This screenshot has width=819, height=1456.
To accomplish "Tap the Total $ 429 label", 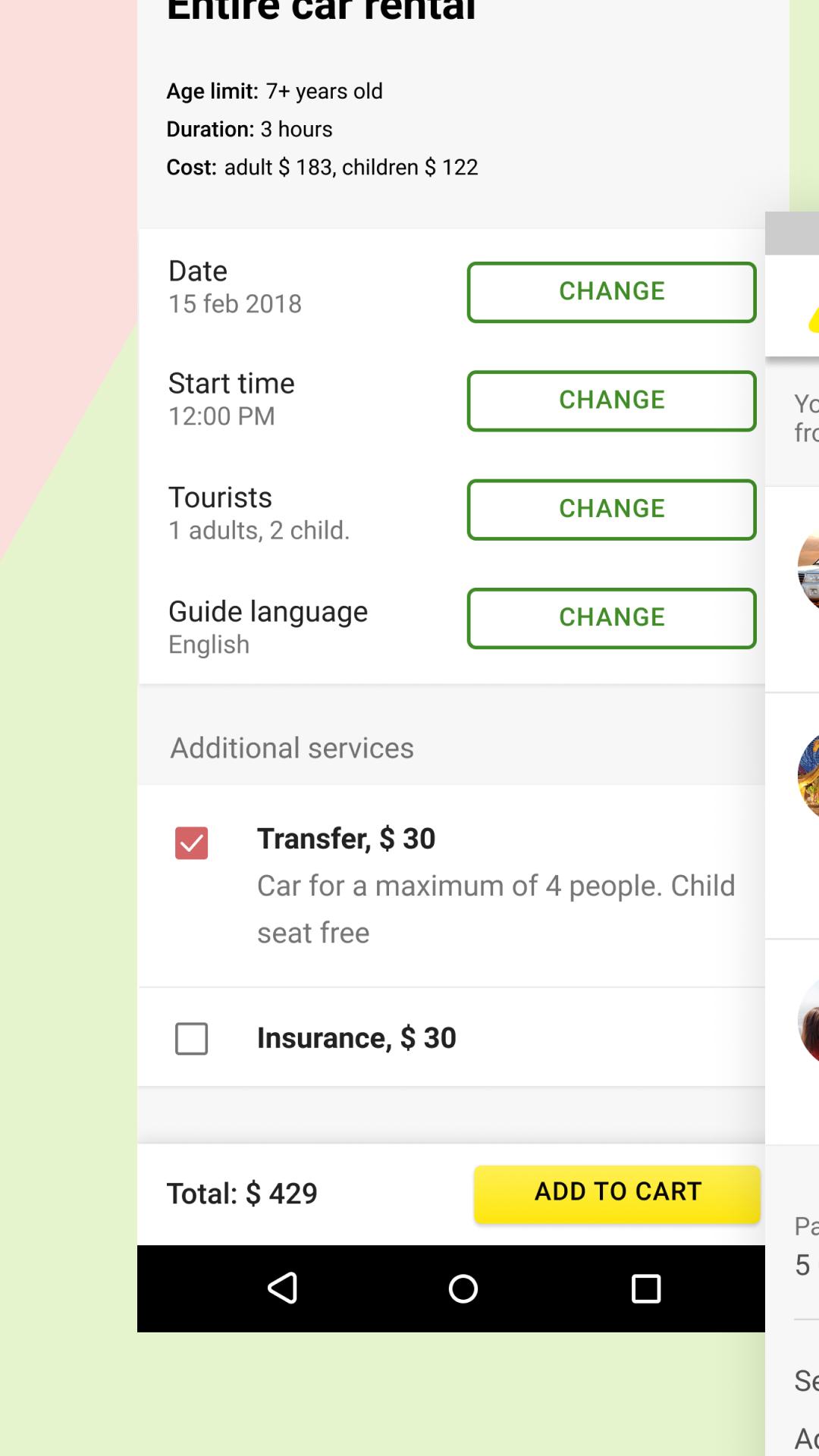I will (x=242, y=1194).
